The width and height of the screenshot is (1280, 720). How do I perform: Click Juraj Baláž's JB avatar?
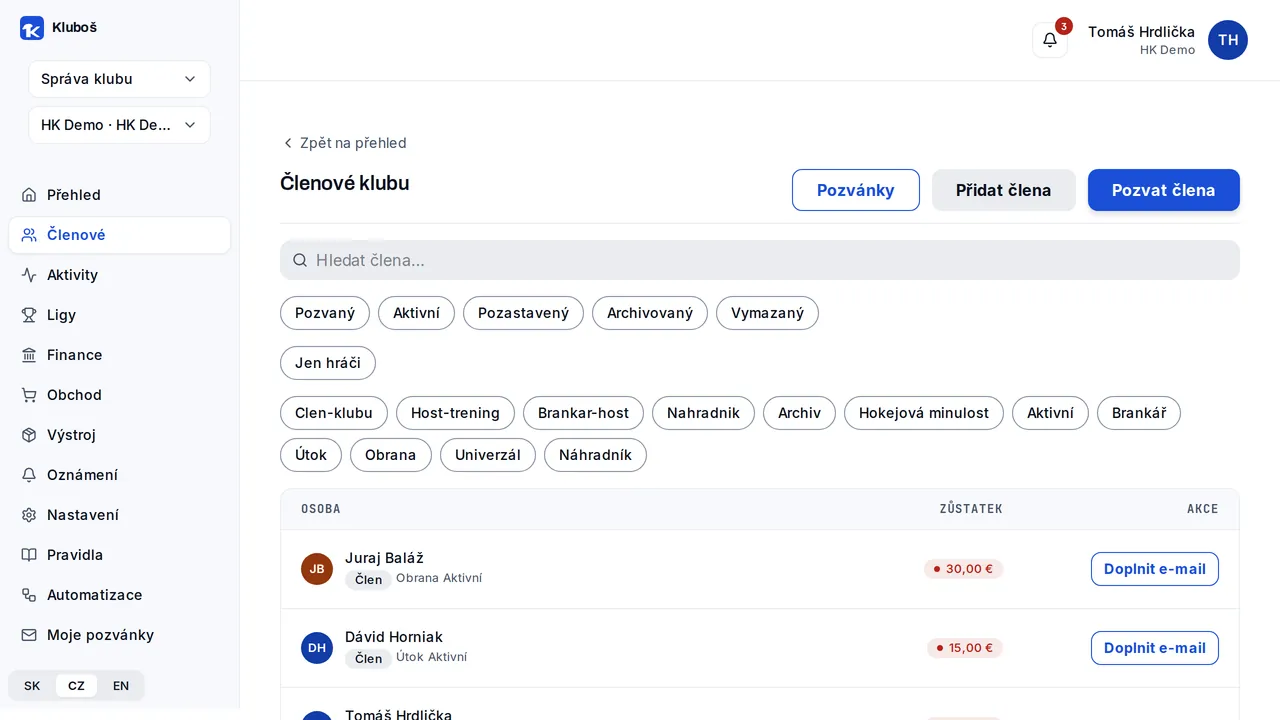(x=317, y=569)
